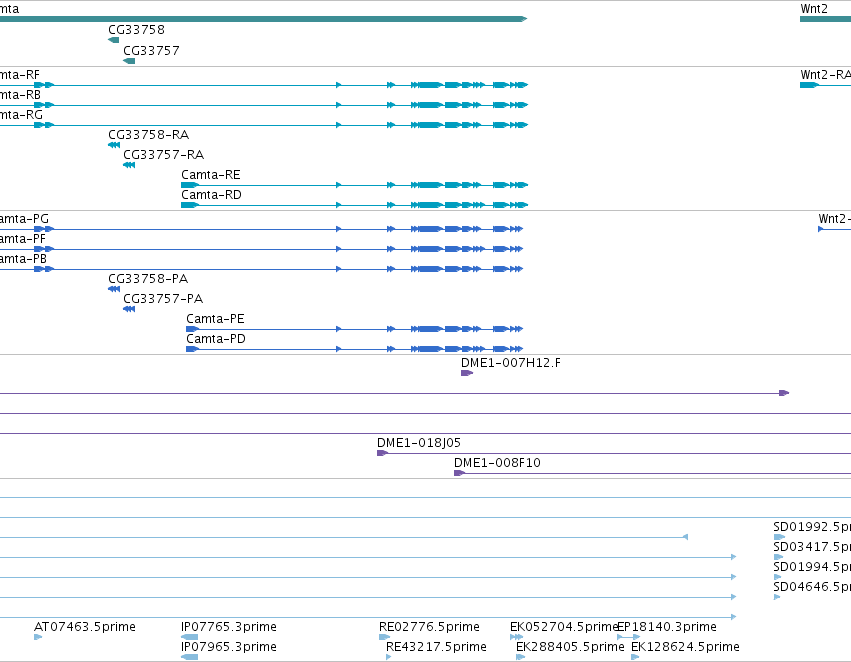The image size is (851, 662).
Task: Click the Wnt2-RA first exon glyph
Action: pyautogui.click(x=809, y=85)
